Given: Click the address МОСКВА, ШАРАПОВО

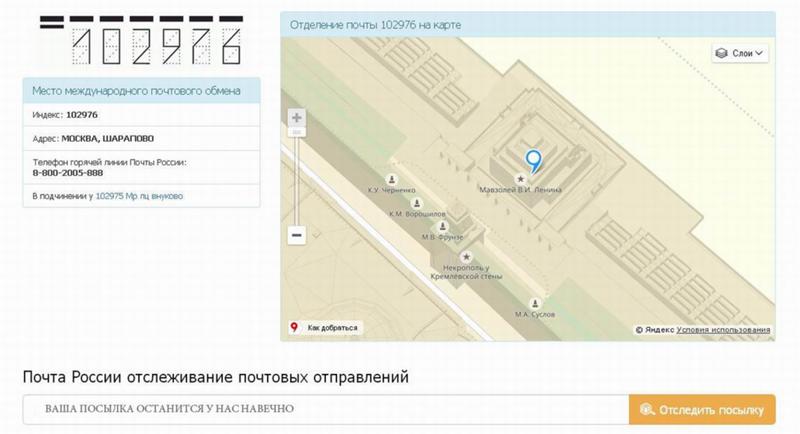Looking at the screenshot, I should click(x=108, y=139).
